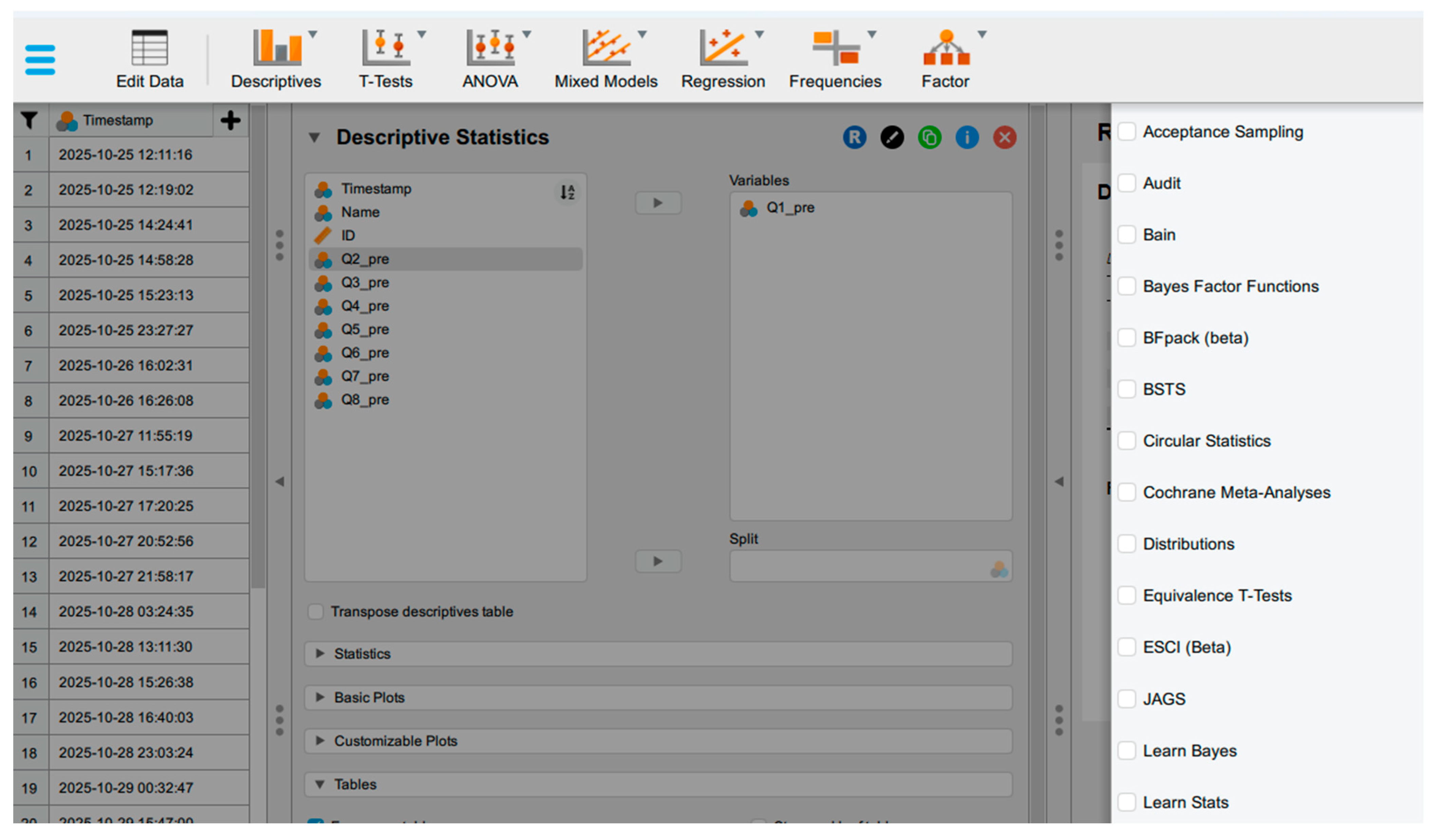The width and height of the screenshot is (1437, 840).
Task: Click the black pencil edit-title icon
Action: click(892, 137)
